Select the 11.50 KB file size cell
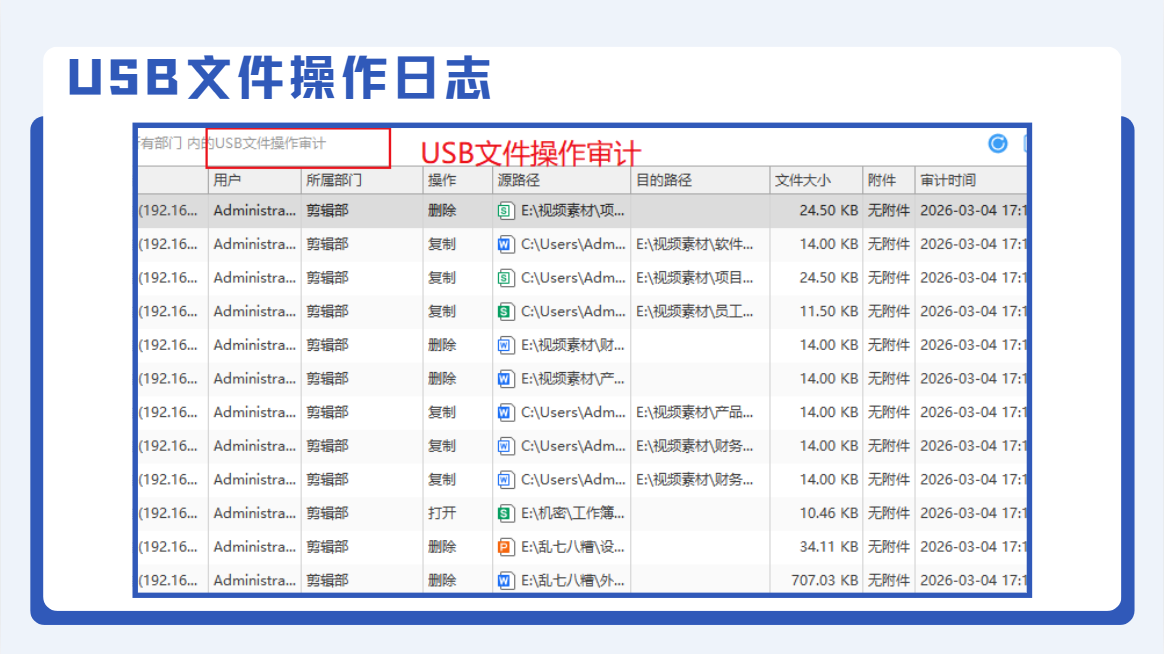 [828, 312]
